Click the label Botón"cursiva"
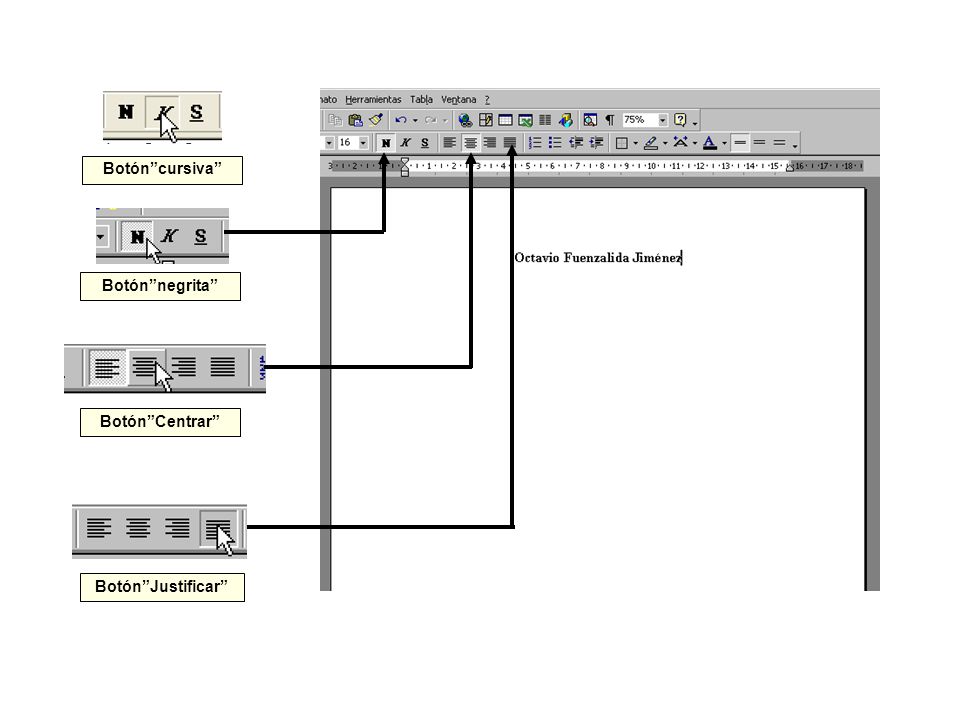This screenshot has width=960, height=720. [162, 170]
